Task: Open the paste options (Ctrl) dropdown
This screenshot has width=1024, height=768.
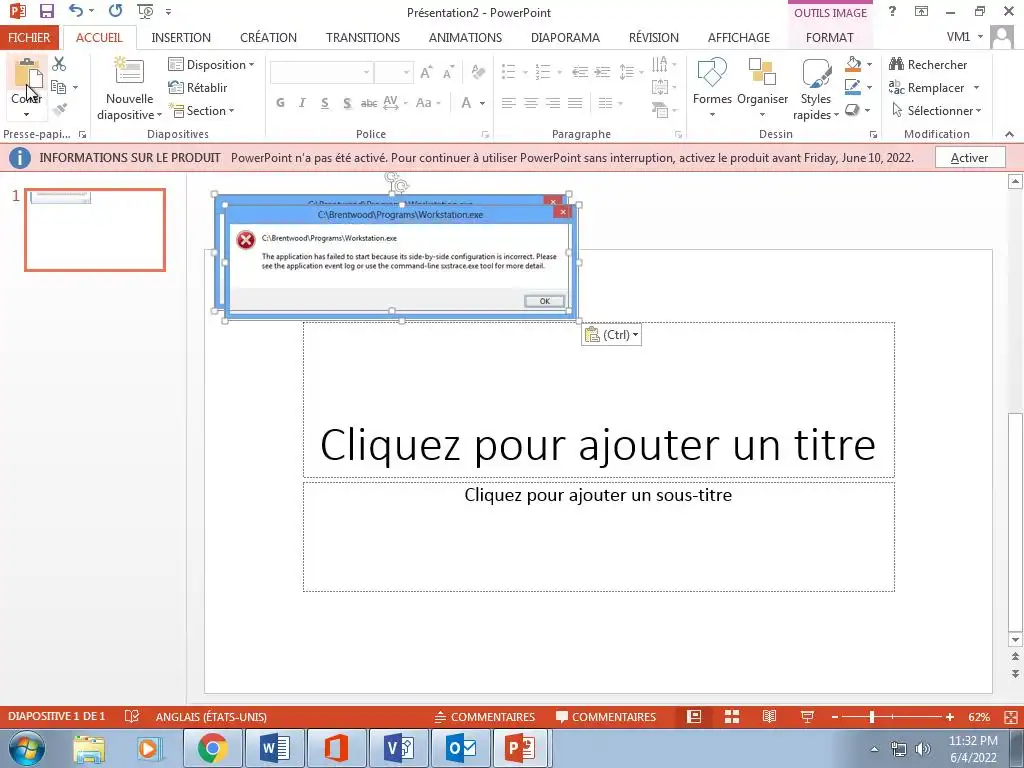Action: [x=612, y=334]
